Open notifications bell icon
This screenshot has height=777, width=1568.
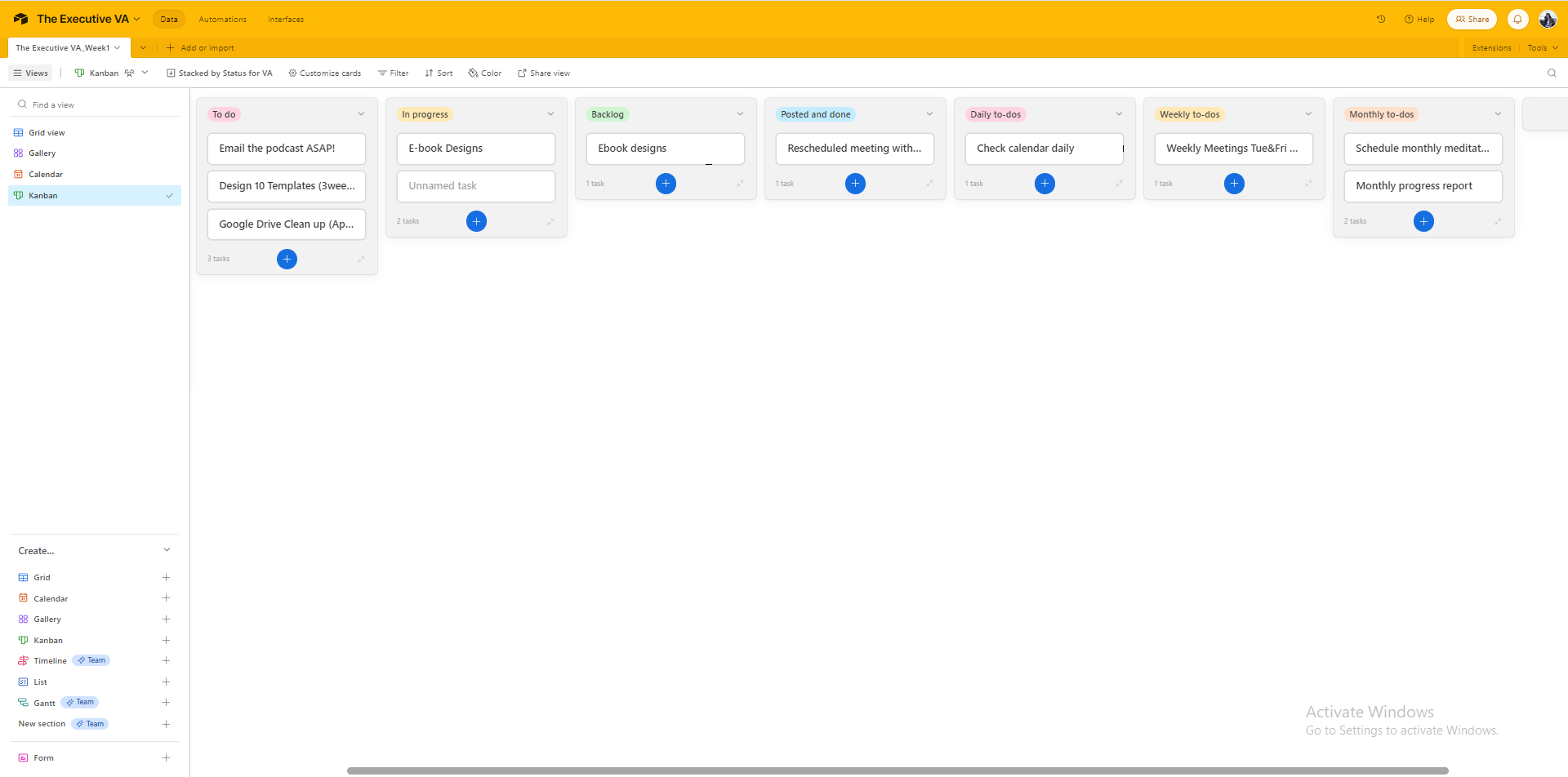(x=1517, y=19)
